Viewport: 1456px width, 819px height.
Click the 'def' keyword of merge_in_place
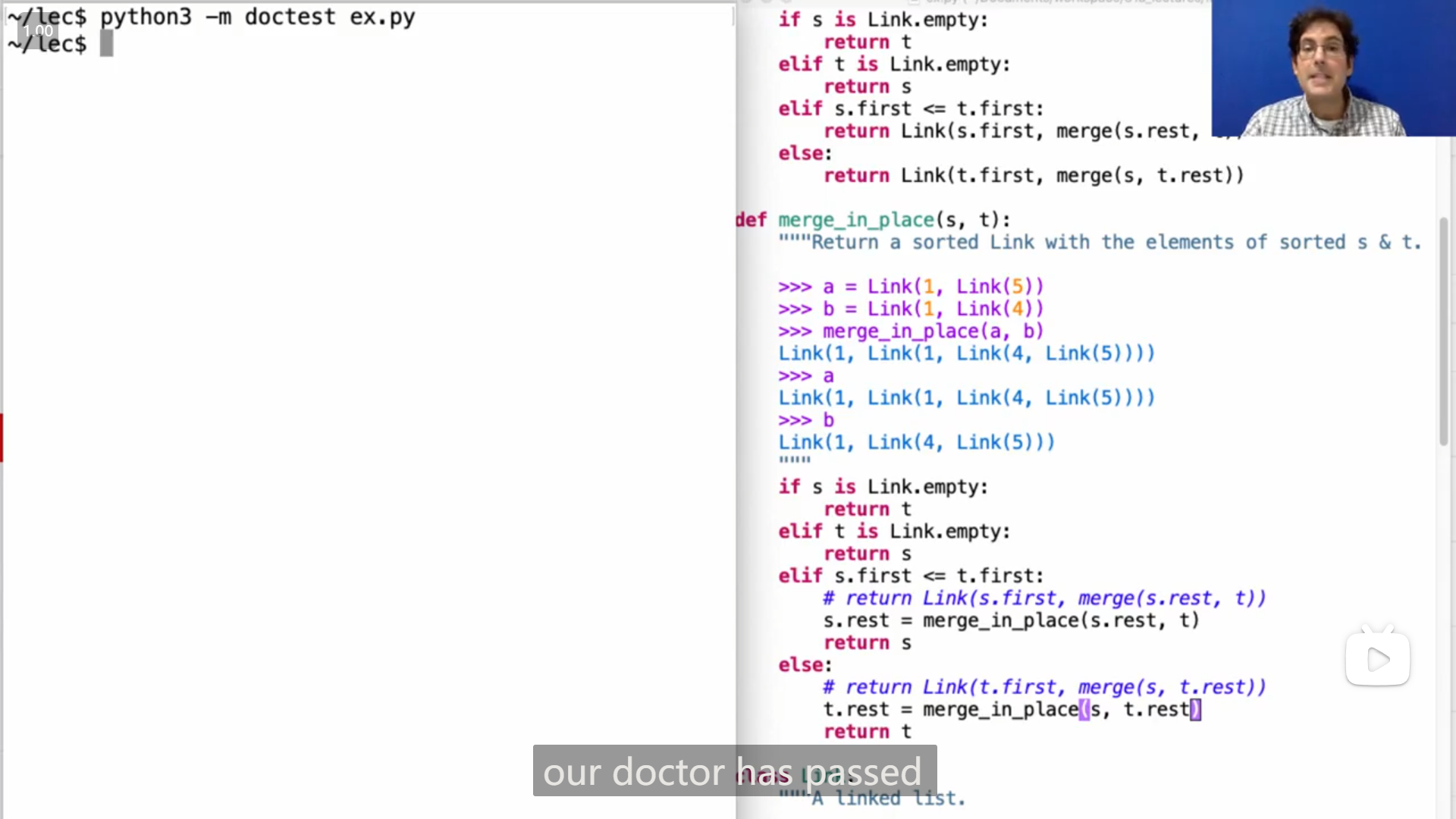pos(751,220)
